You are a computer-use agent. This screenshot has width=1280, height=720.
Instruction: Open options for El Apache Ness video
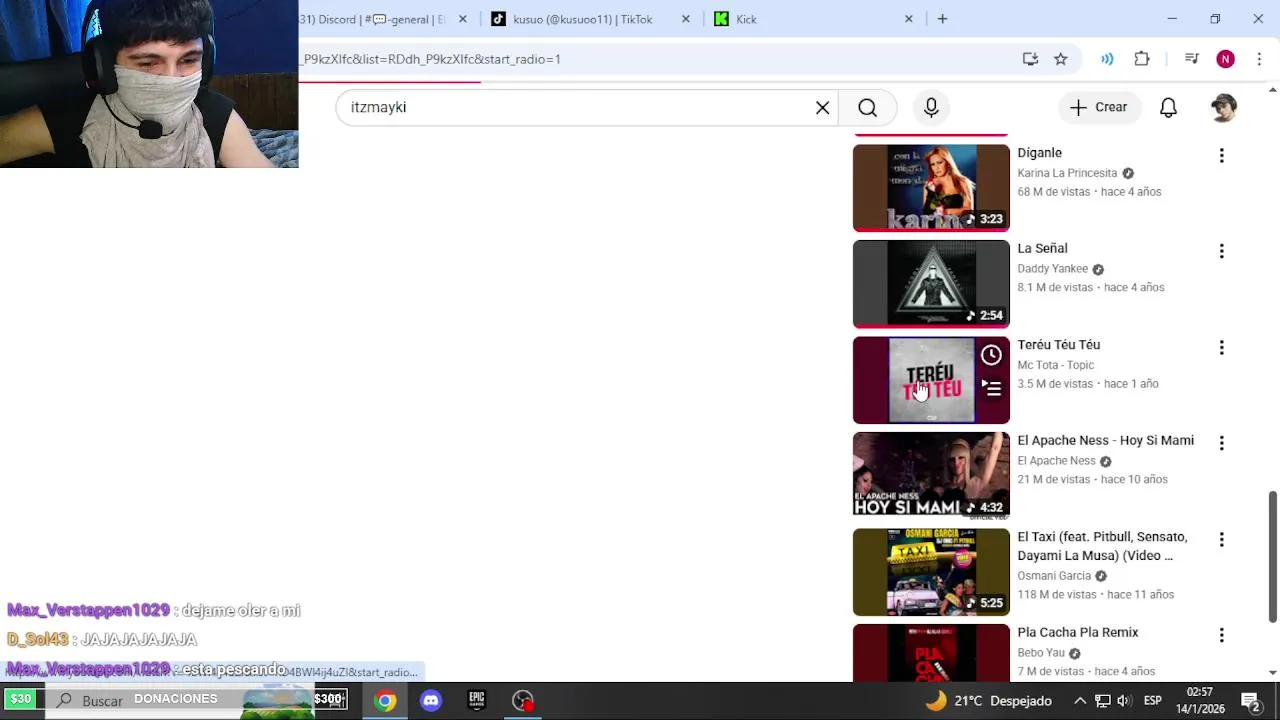[x=1221, y=443]
